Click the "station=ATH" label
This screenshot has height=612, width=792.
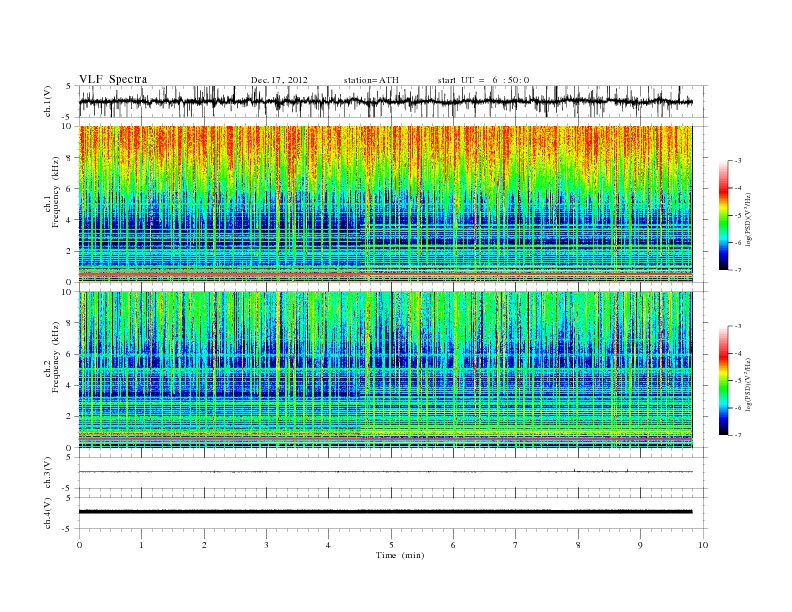(371, 80)
